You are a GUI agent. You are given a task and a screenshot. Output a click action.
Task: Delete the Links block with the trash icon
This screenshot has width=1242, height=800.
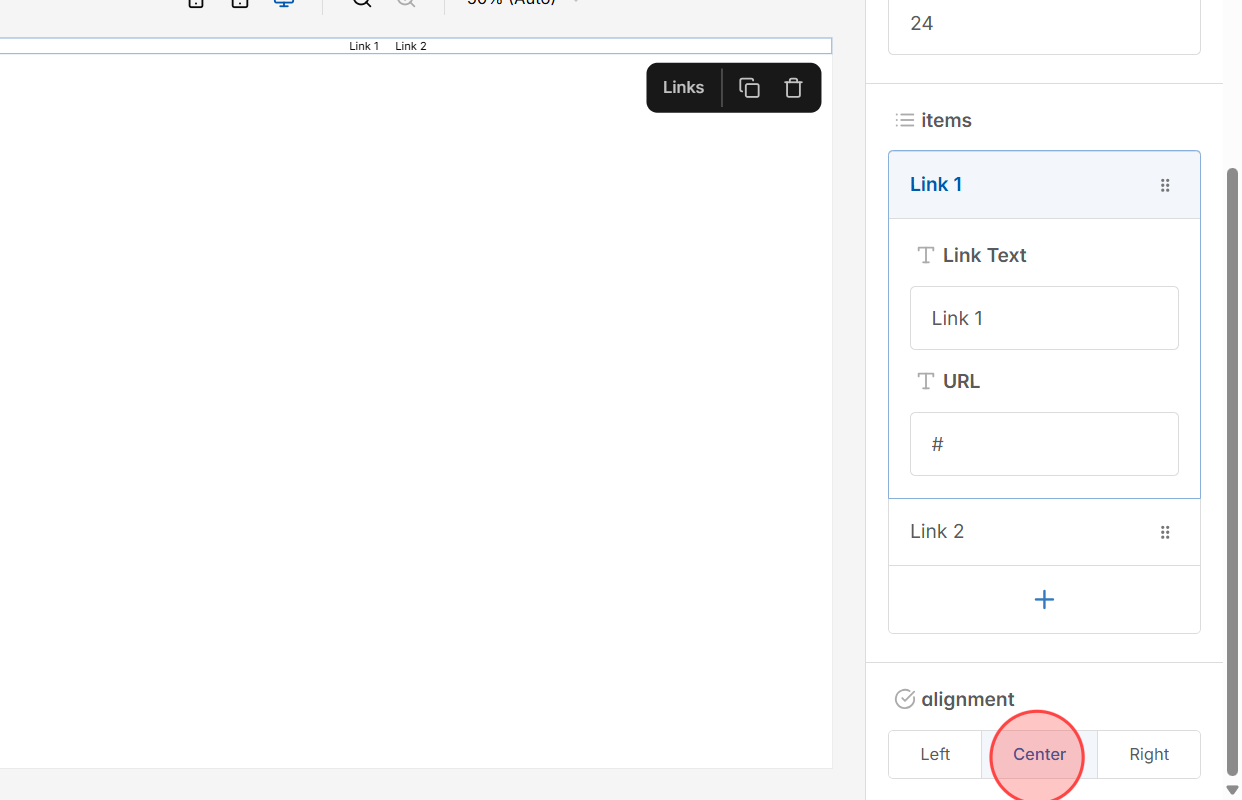(793, 87)
